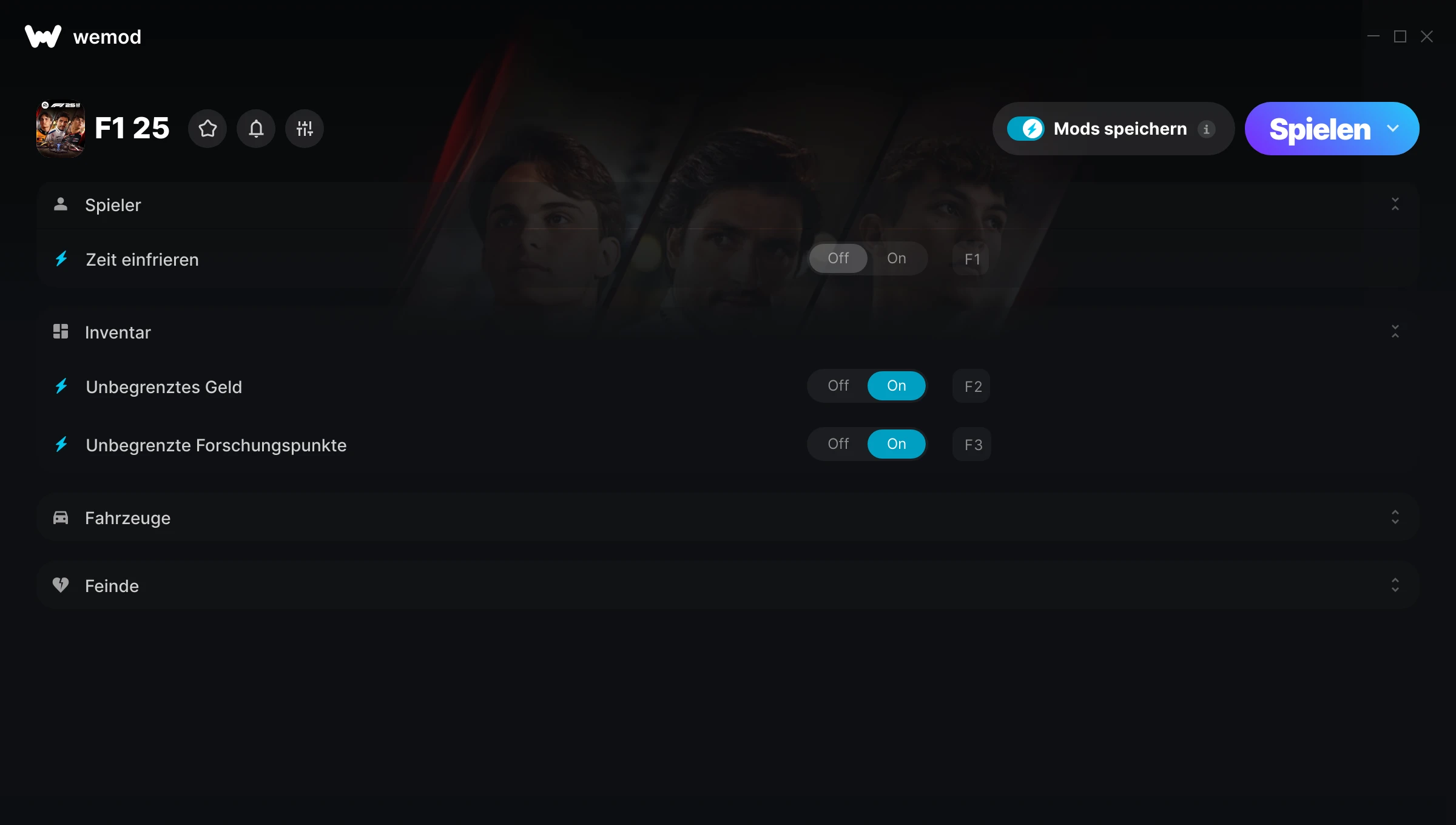Click the lightning icon next to Unbegrenztes Geld
This screenshot has width=1456, height=825.
tap(61, 386)
